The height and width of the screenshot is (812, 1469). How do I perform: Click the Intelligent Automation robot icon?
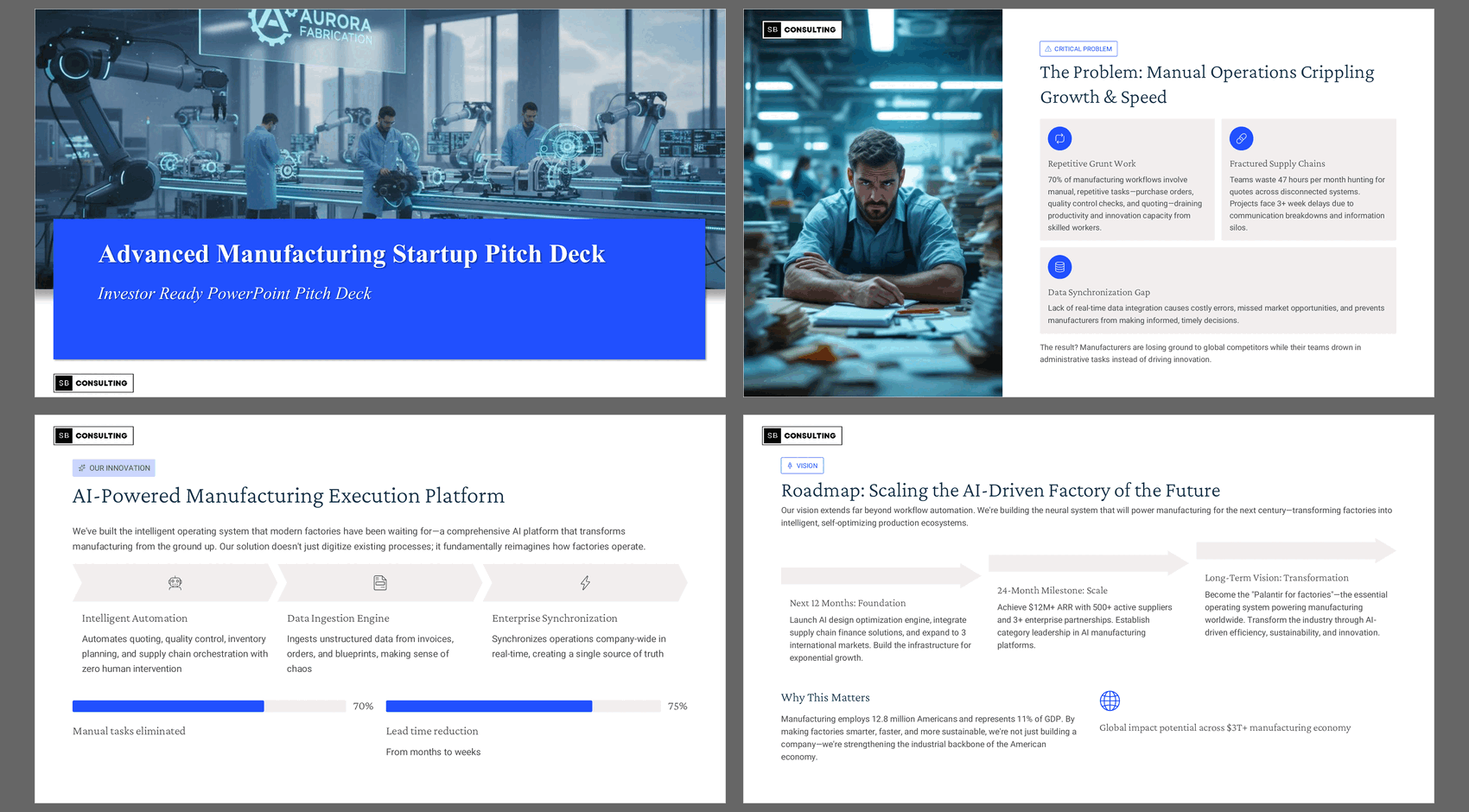(175, 583)
